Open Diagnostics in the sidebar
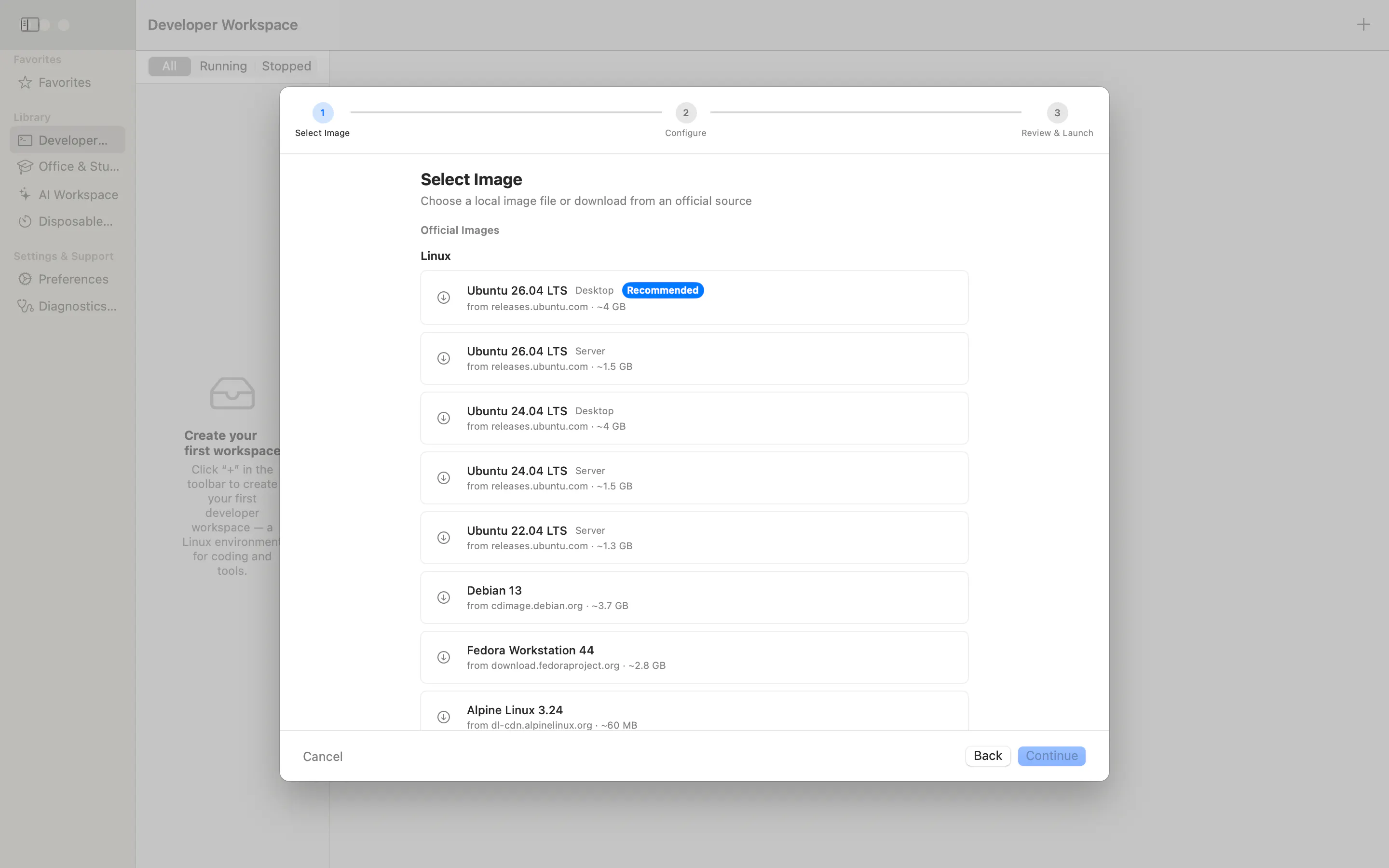The image size is (1389, 868). tap(67, 306)
